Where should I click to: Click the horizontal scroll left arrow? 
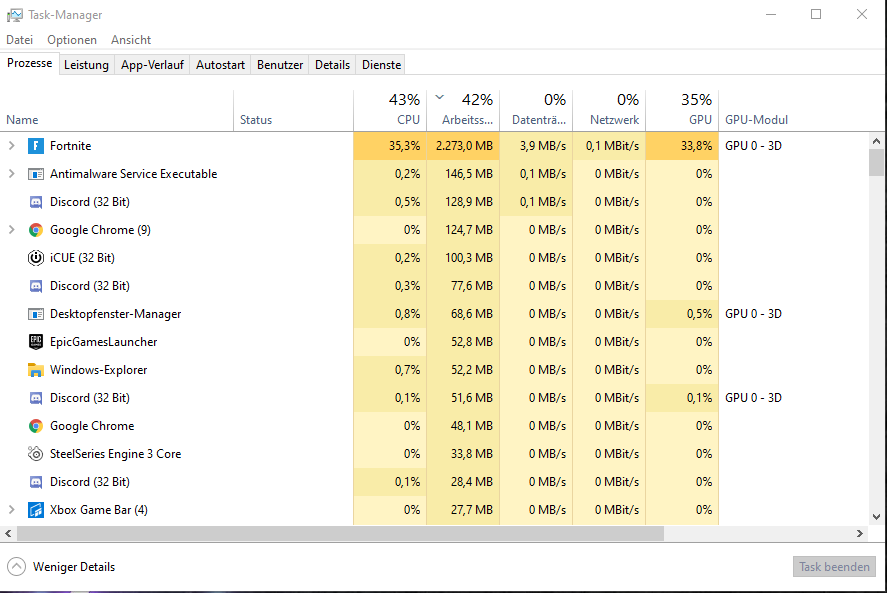click(8, 534)
